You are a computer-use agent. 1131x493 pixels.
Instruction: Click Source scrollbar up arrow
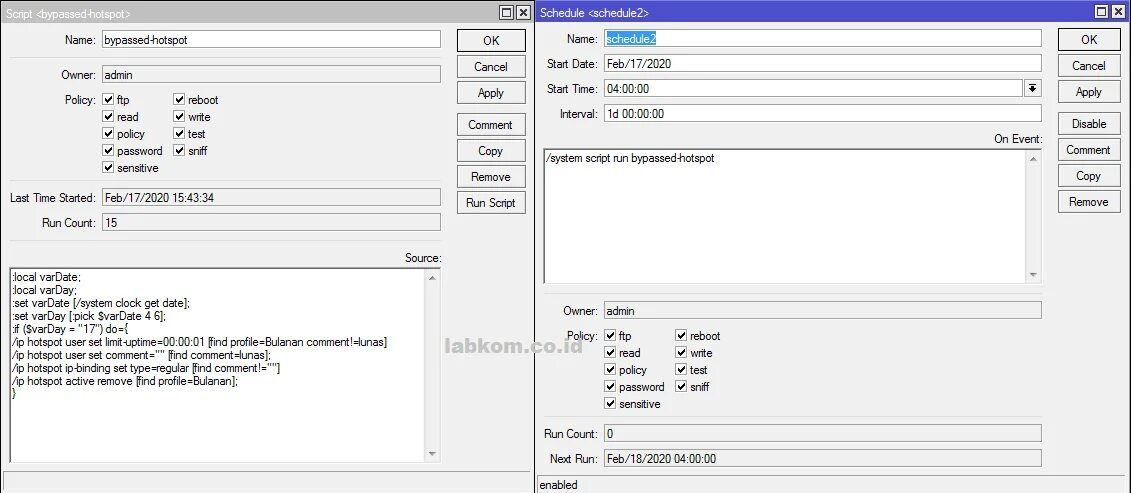pos(433,277)
